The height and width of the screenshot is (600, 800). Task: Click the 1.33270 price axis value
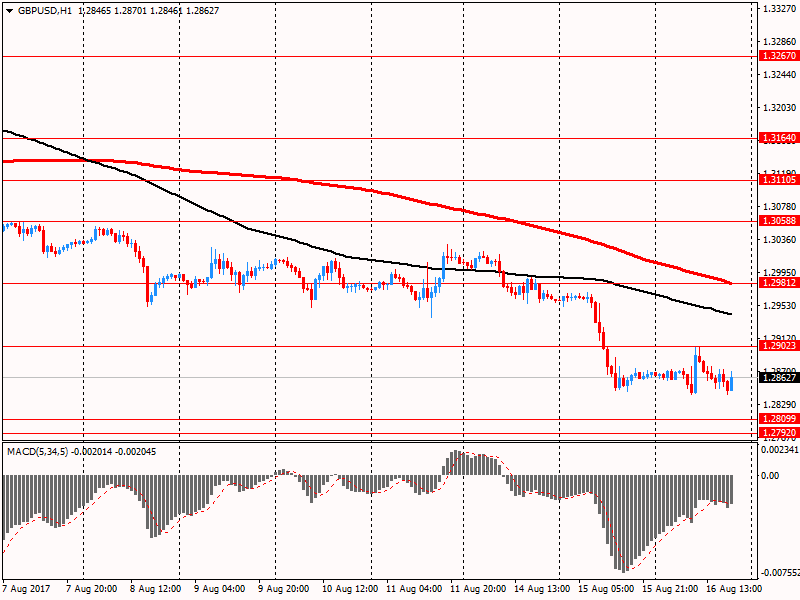tap(780, 9)
